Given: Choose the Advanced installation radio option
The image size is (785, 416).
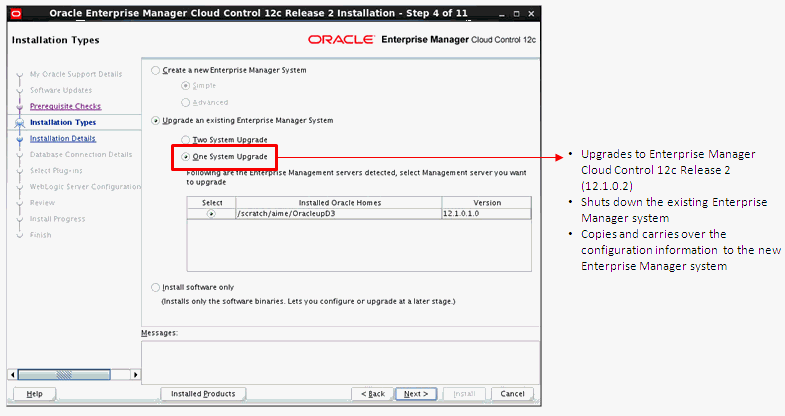Looking at the screenshot, I should click(186, 103).
